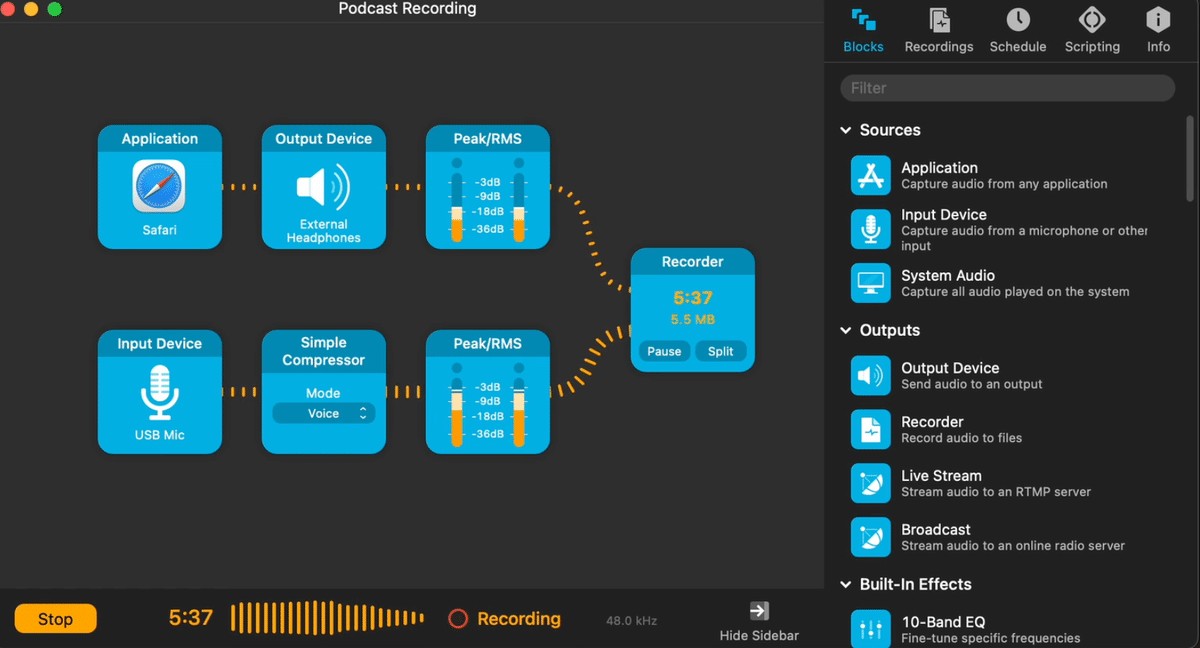Open the Scripting tab

point(1091,30)
